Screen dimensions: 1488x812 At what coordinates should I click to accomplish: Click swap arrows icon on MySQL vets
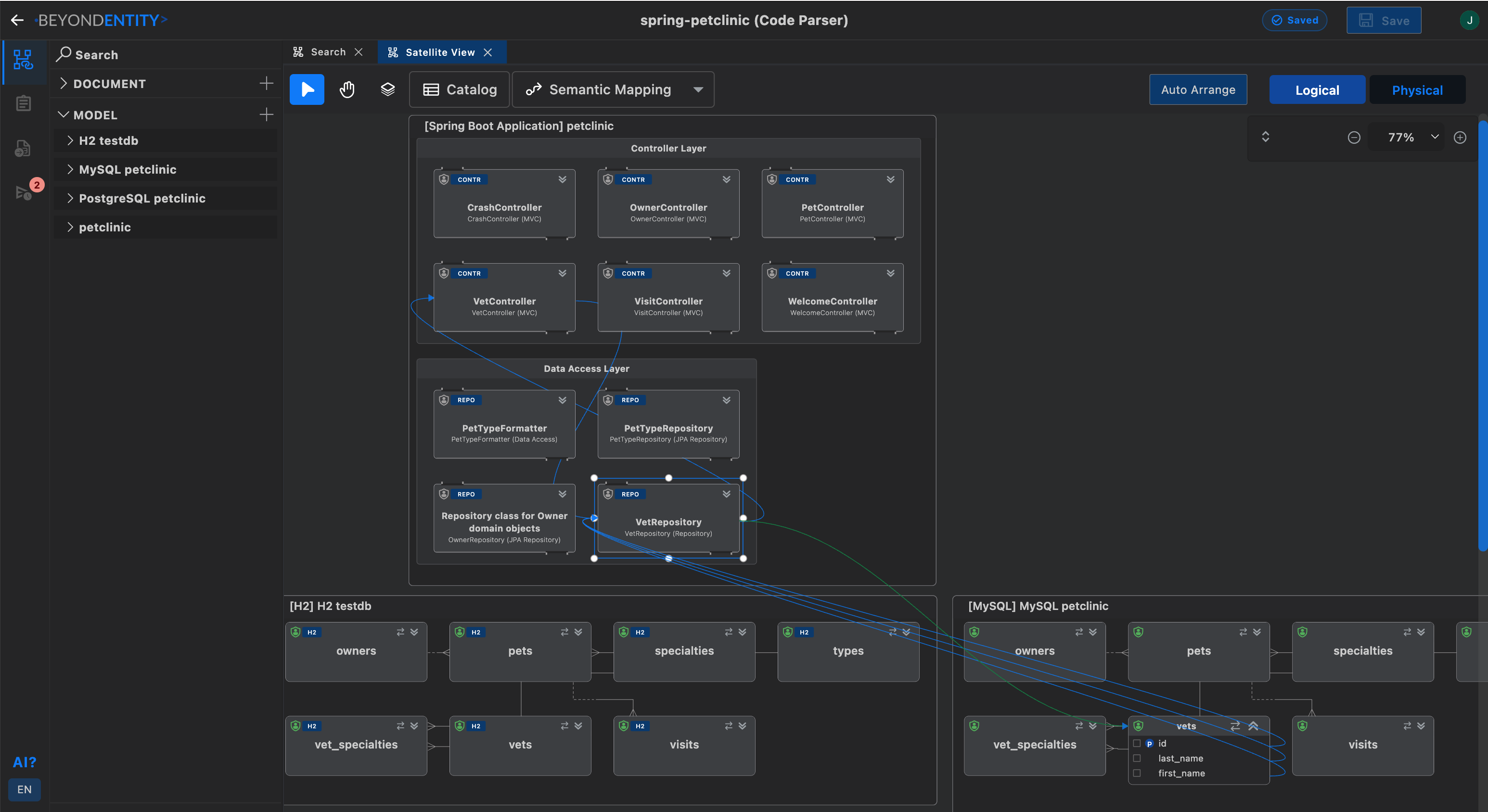click(x=1235, y=726)
